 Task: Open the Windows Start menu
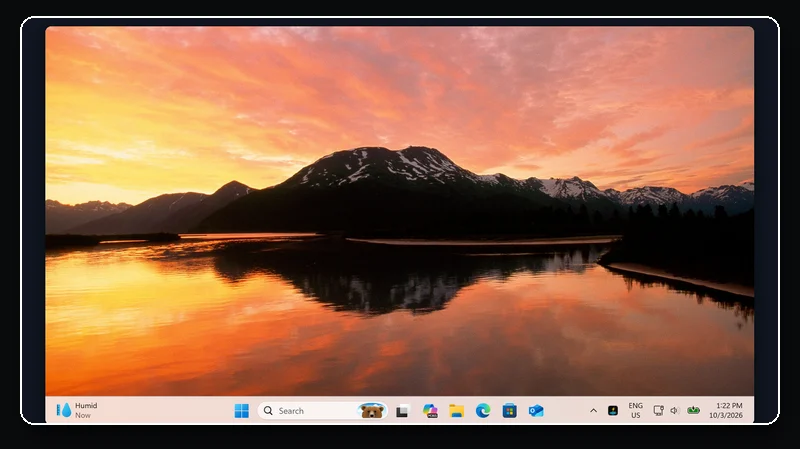241,411
